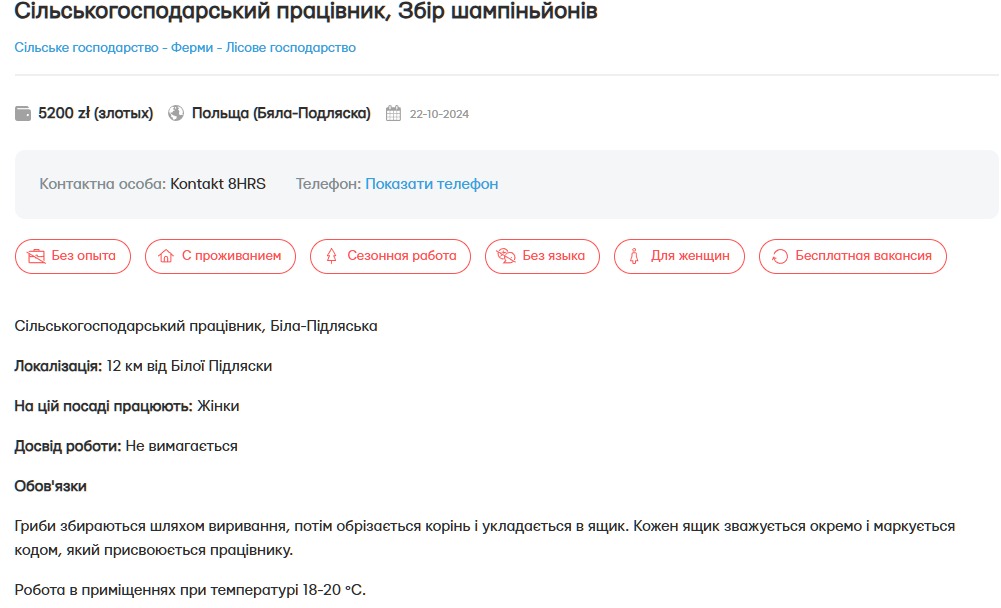
Task: Click the circular arrow icon in Бесплатная вакансия tag
Action: [778, 256]
